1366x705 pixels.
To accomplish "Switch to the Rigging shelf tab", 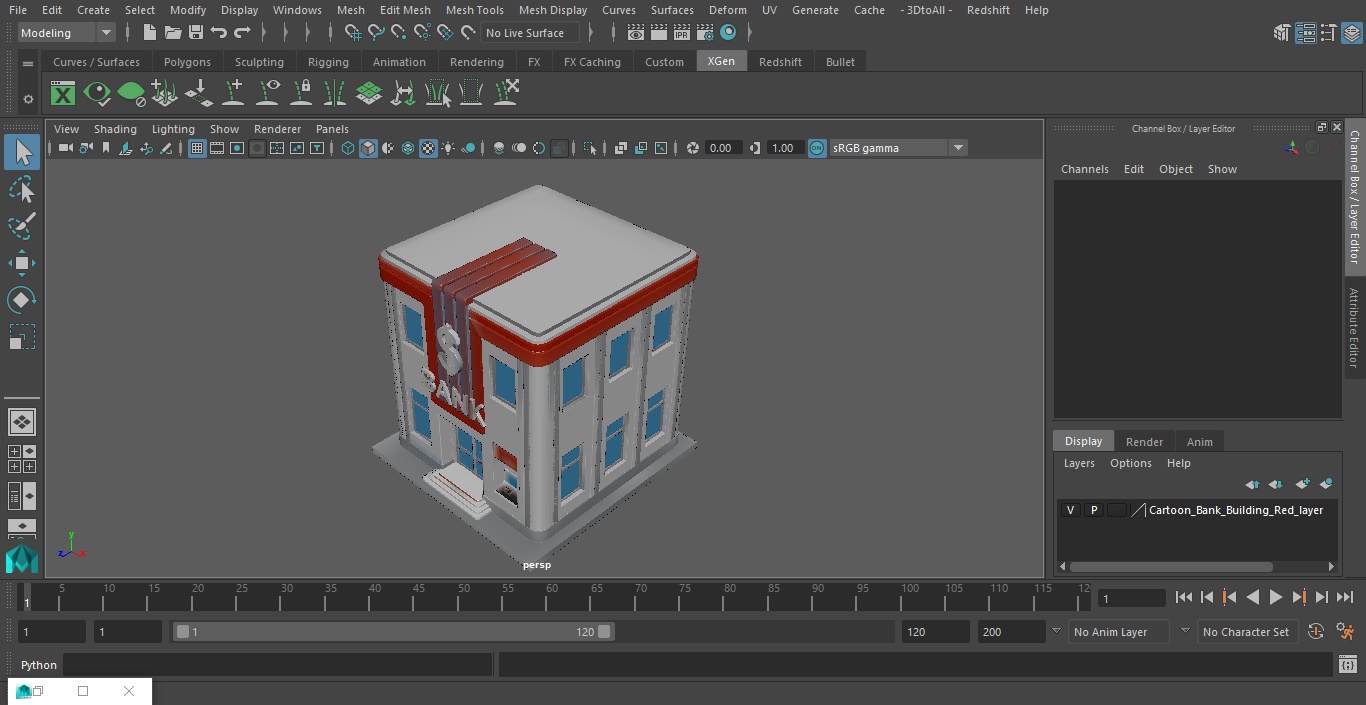I will pos(328,62).
